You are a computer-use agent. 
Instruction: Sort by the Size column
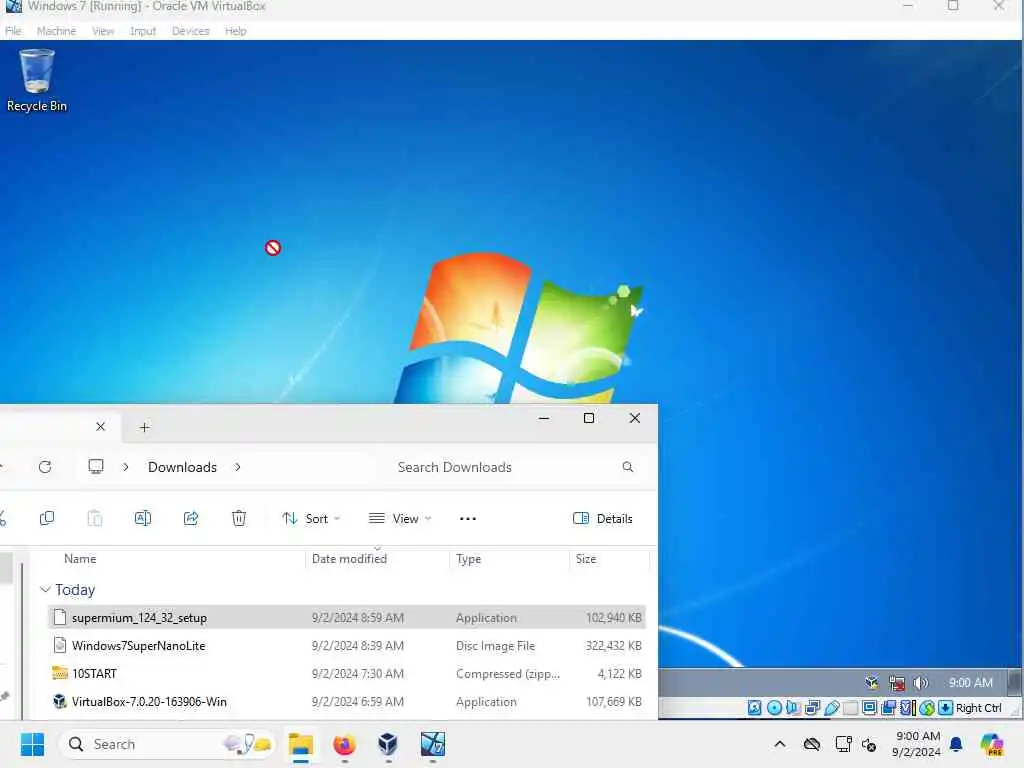click(x=586, y=558)
